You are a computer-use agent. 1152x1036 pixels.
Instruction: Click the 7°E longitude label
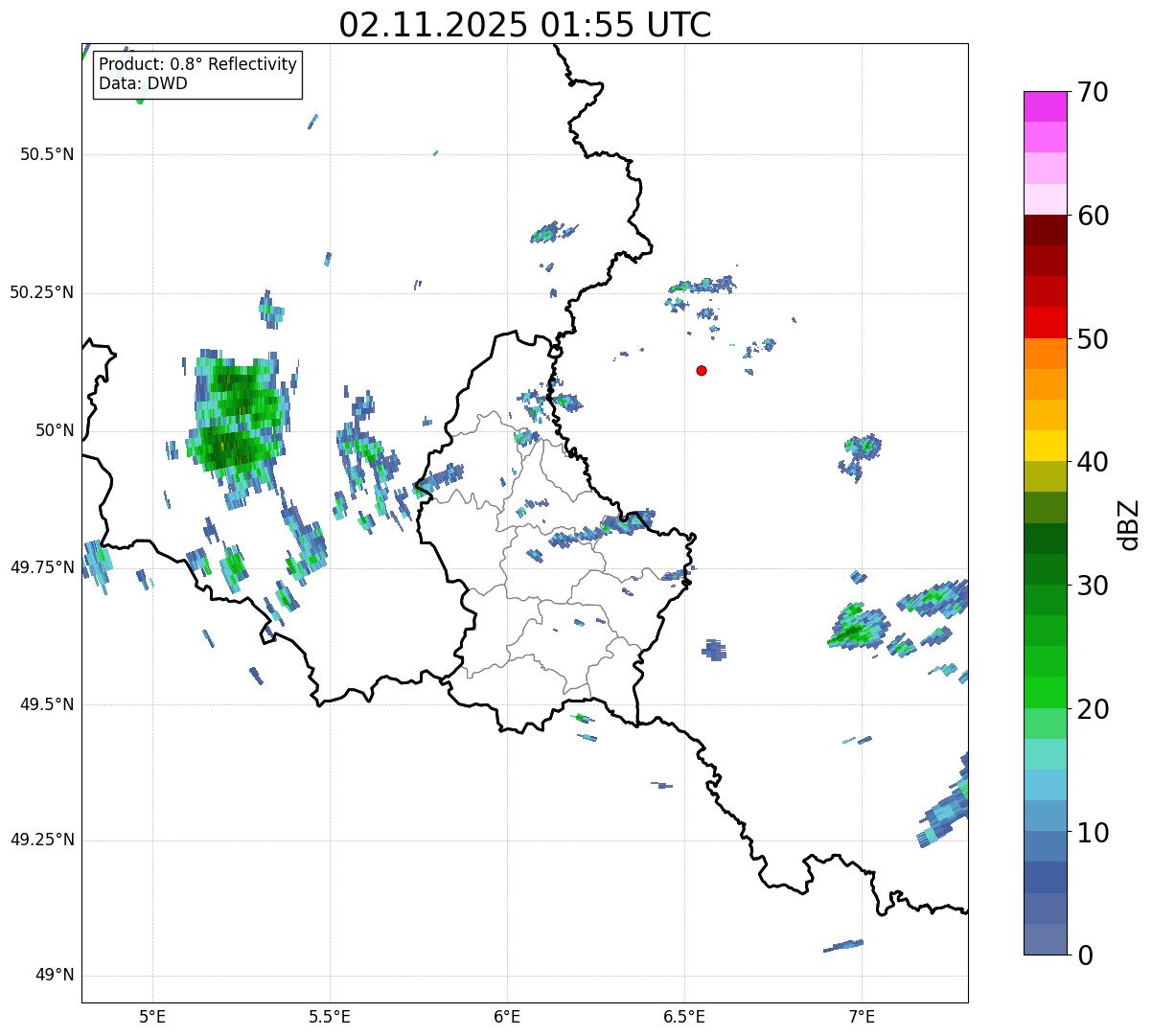pyautogui.click(x=862, y=1017)
